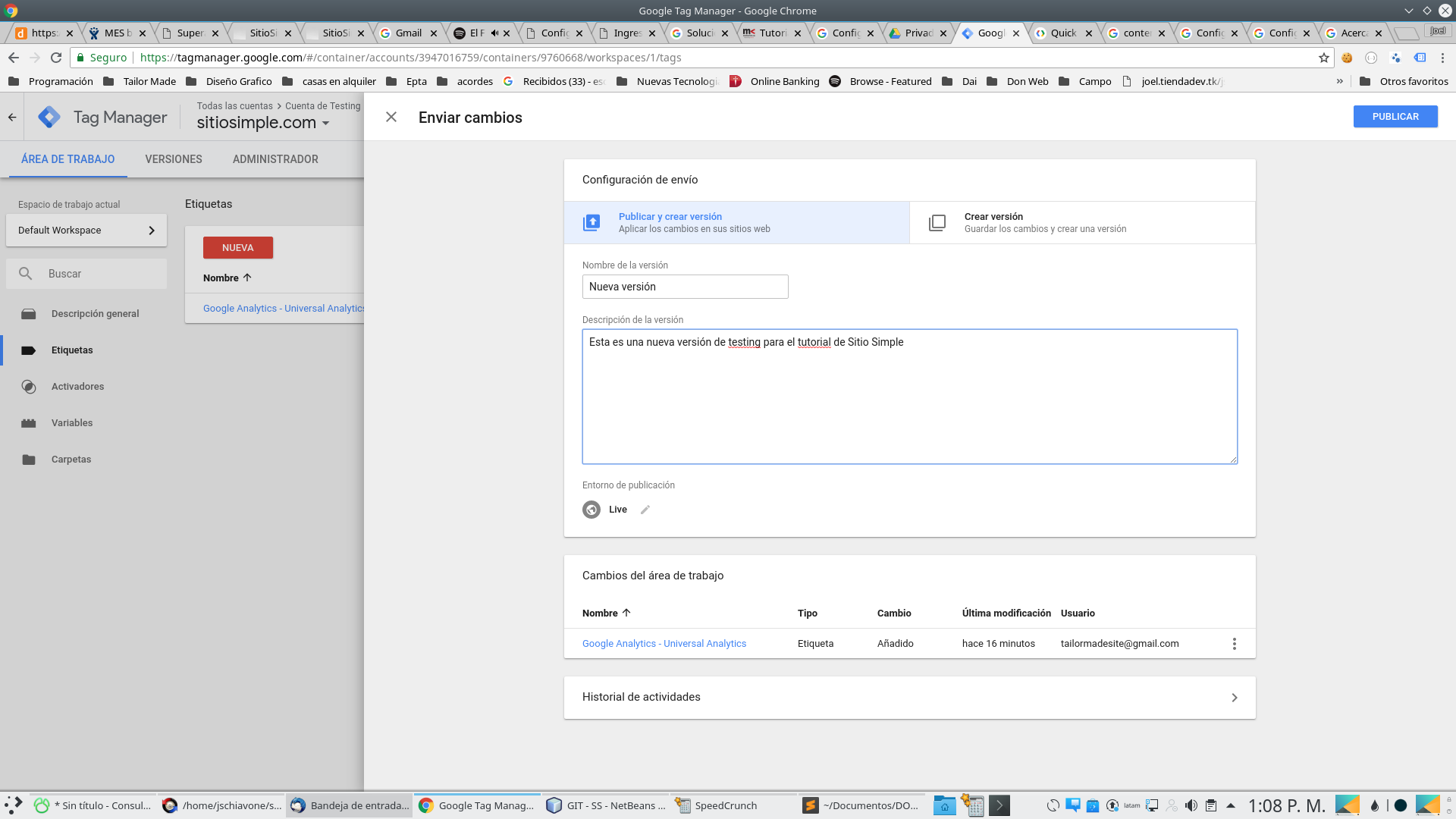Click browser back arrow
1456x819 pixels.
(x=14, y=58)
